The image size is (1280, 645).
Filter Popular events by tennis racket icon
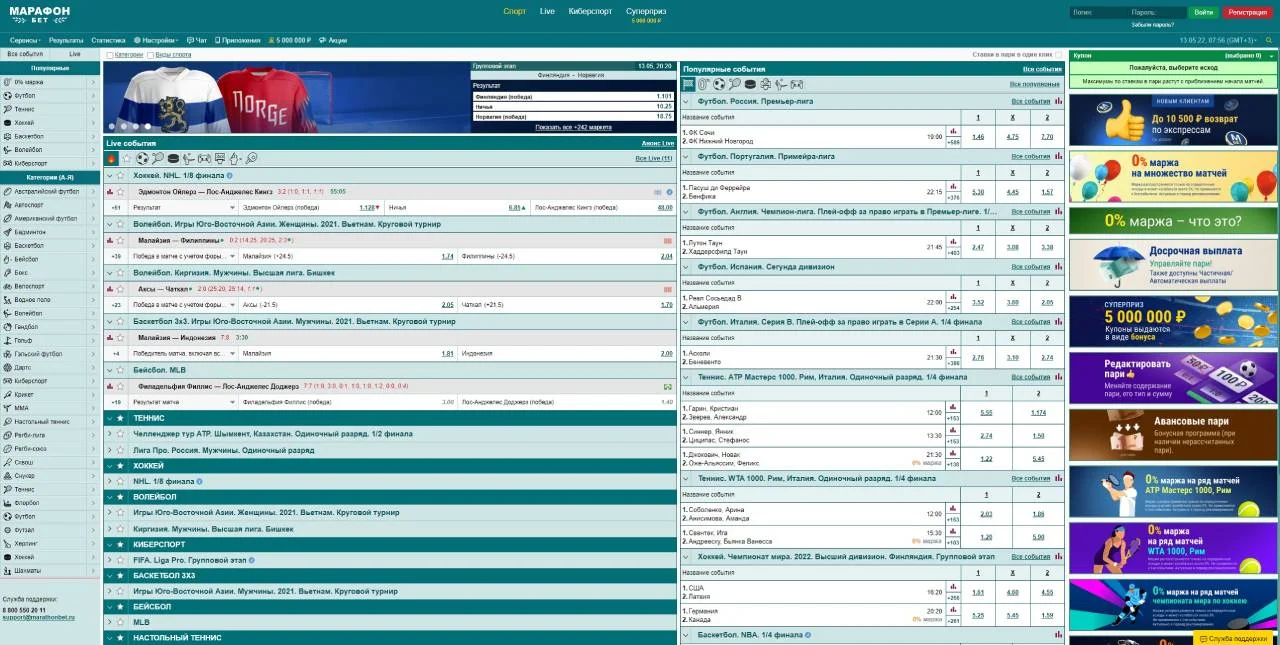point(734,84)
